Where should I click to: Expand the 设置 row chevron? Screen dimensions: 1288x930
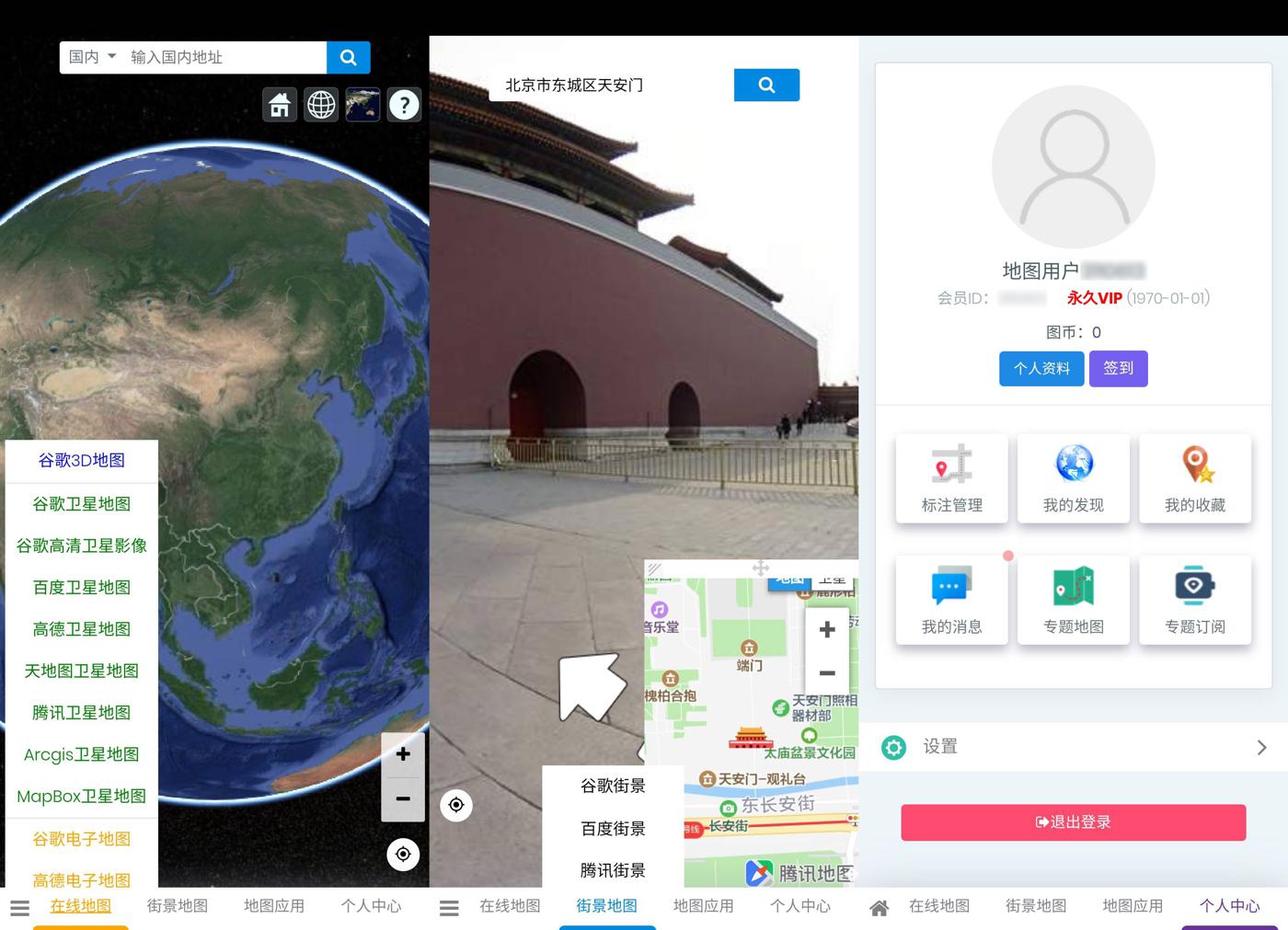(x=1263, y=748)
